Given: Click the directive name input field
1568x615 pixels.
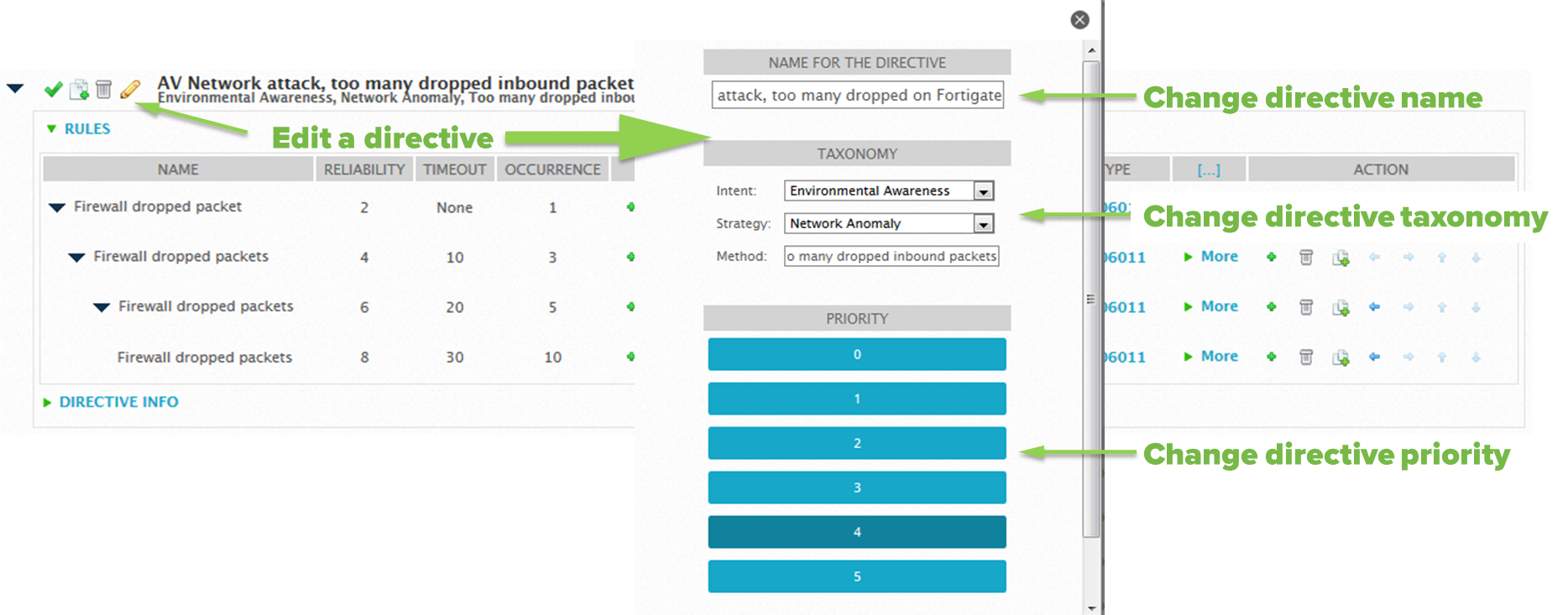Looking at the screenshot, I should point(857,95).
